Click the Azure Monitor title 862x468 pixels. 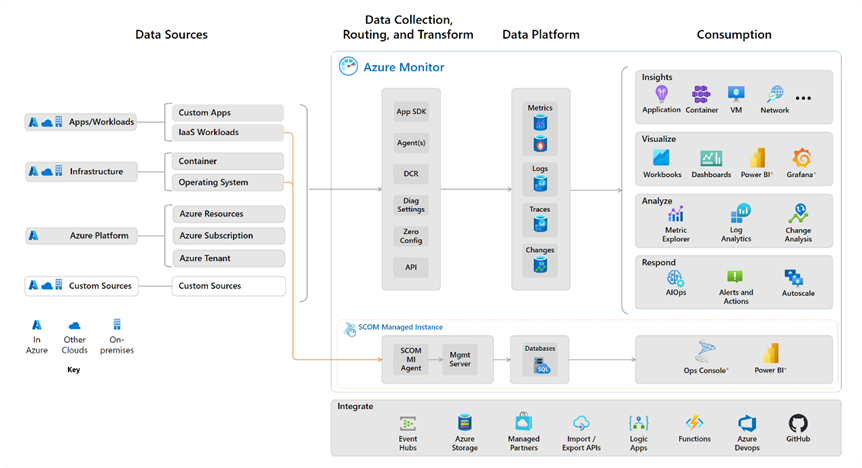tap(404, 67)
